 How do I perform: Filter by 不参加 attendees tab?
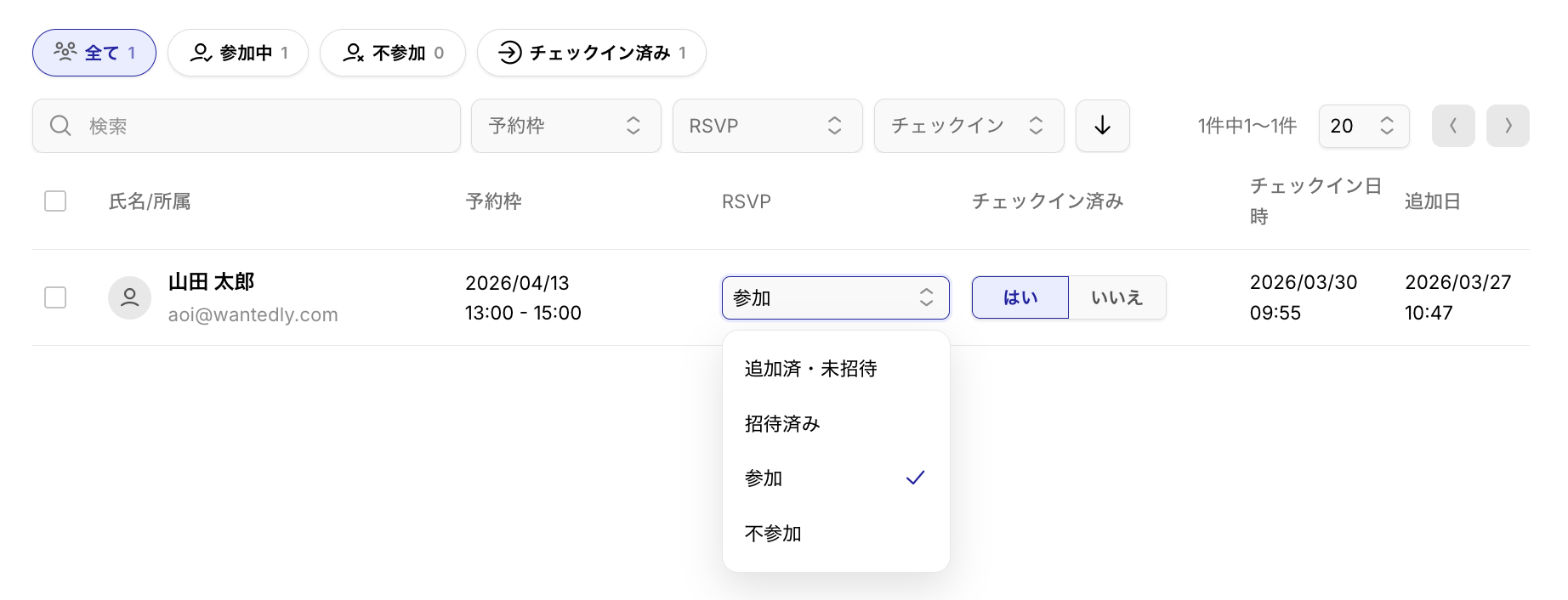click(393, 53)
